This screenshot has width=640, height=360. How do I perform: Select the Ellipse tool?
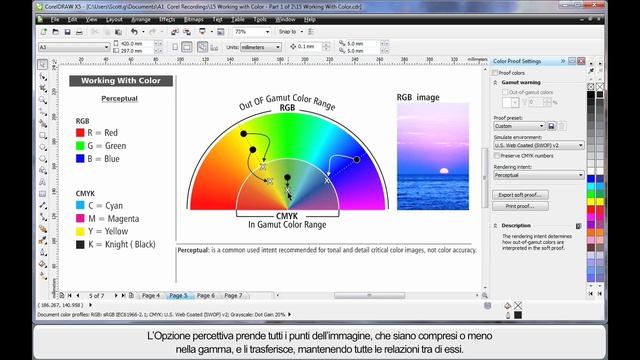42,147
